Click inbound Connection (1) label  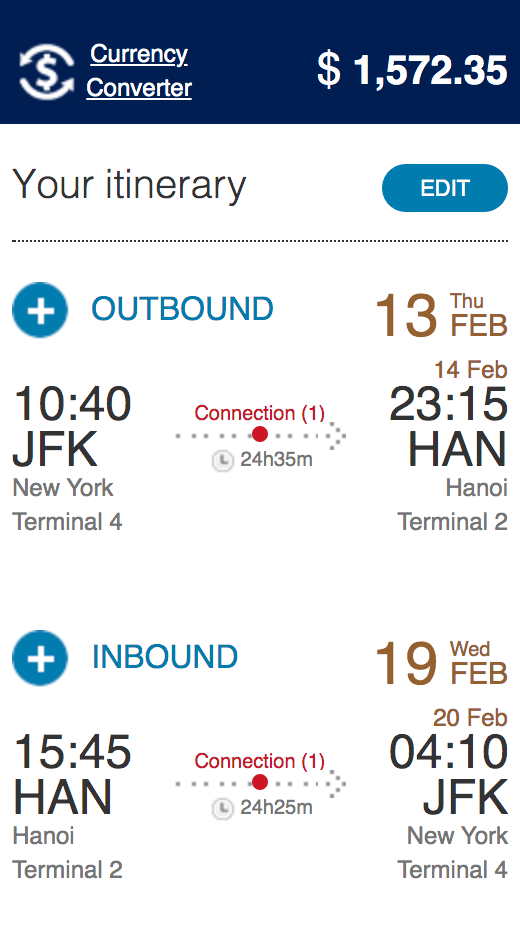coord(259,761)
